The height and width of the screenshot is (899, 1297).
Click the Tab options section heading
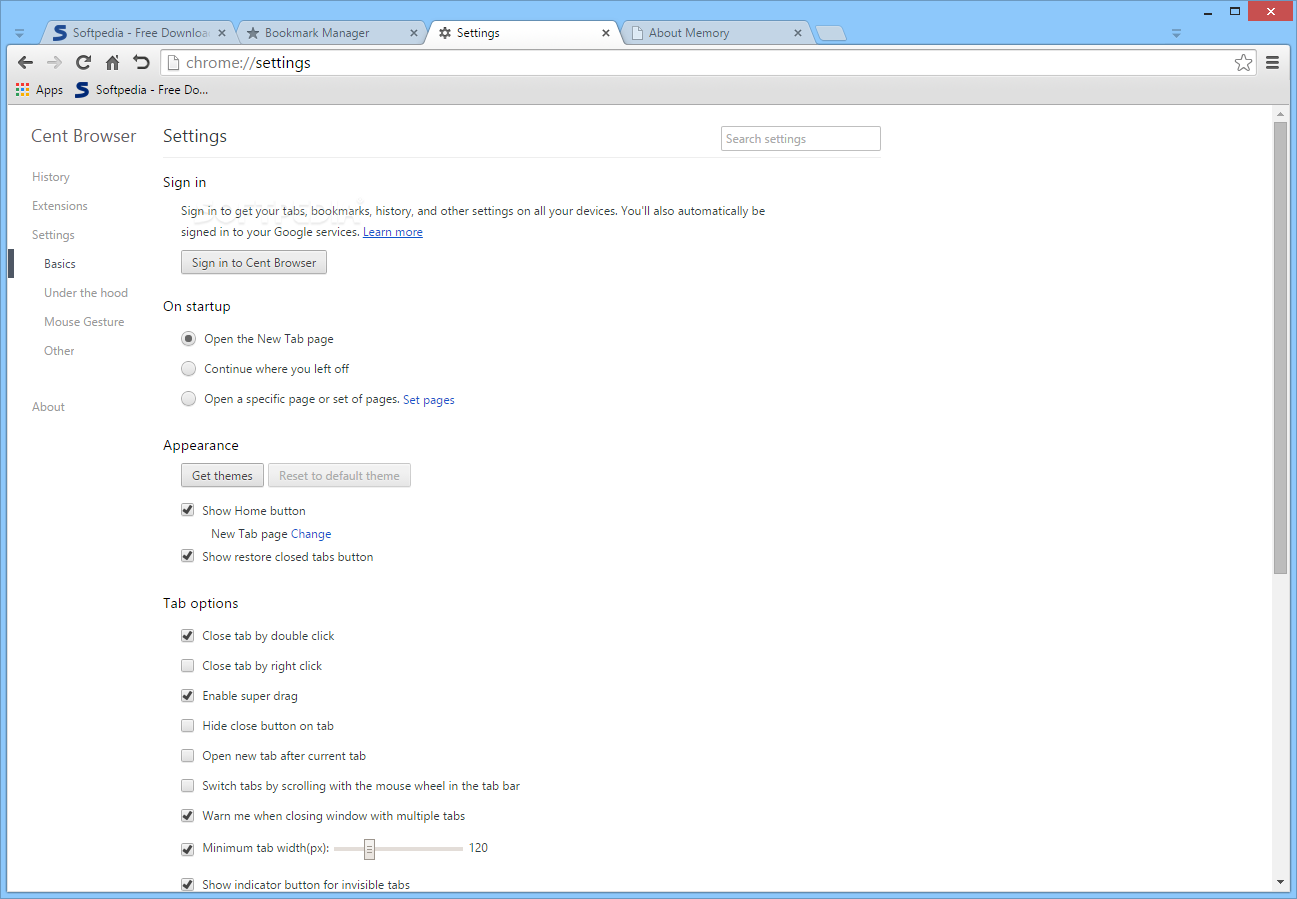pos(201,603)
